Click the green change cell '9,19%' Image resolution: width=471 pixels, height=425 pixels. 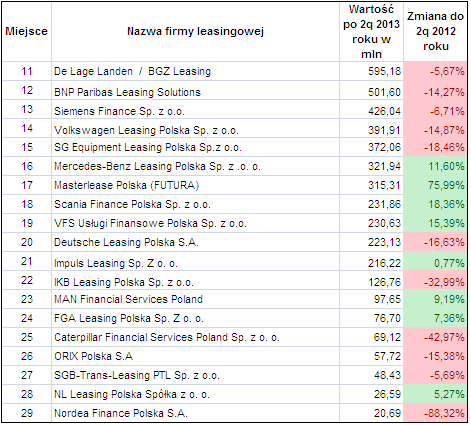(435, 299)
